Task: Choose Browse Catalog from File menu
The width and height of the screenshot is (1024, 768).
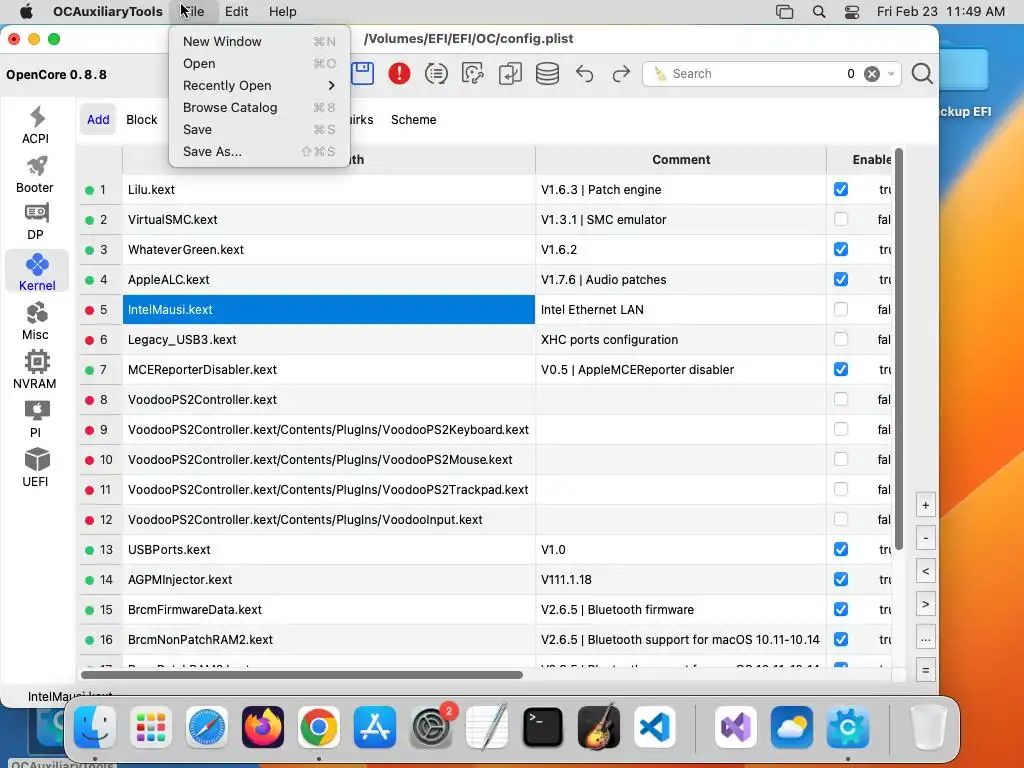Action: (259, 107)
